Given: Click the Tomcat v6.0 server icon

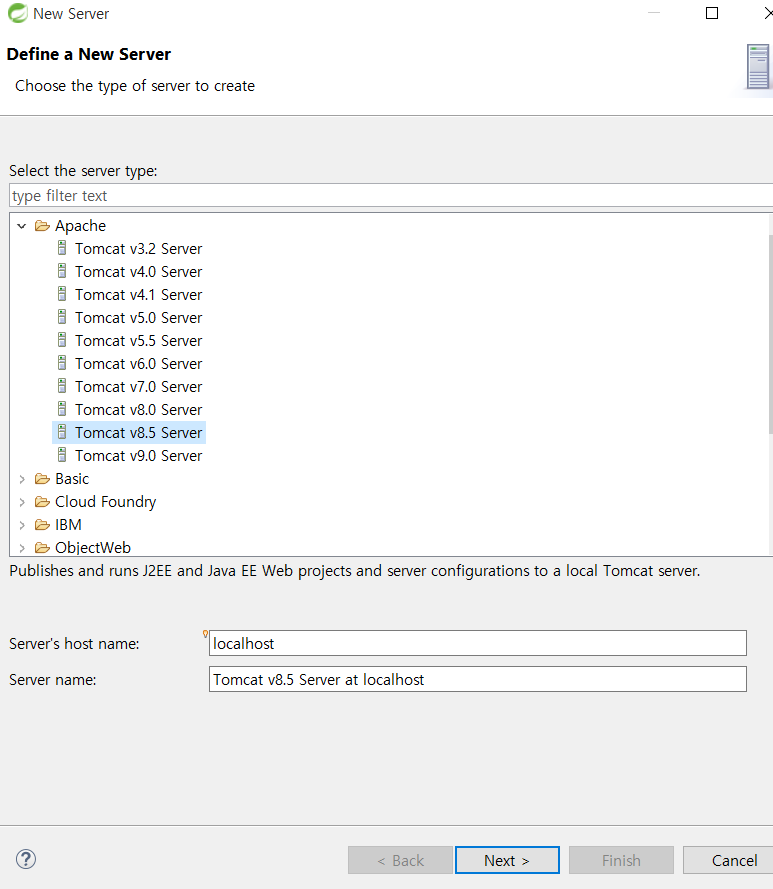Looking at the screenshot, I should point(62,363).
